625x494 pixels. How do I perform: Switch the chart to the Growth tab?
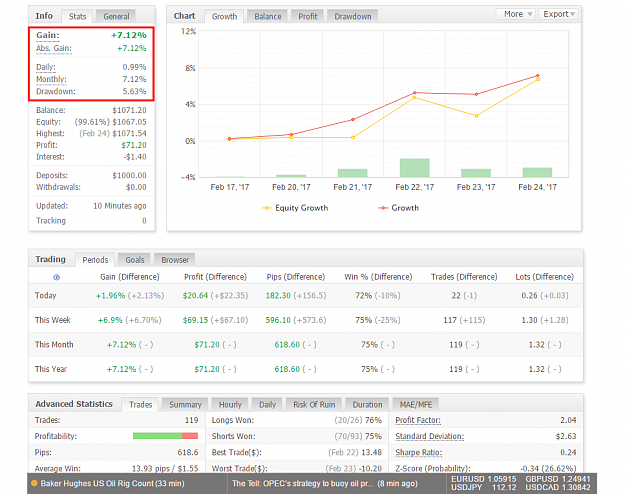click(224, 16)
